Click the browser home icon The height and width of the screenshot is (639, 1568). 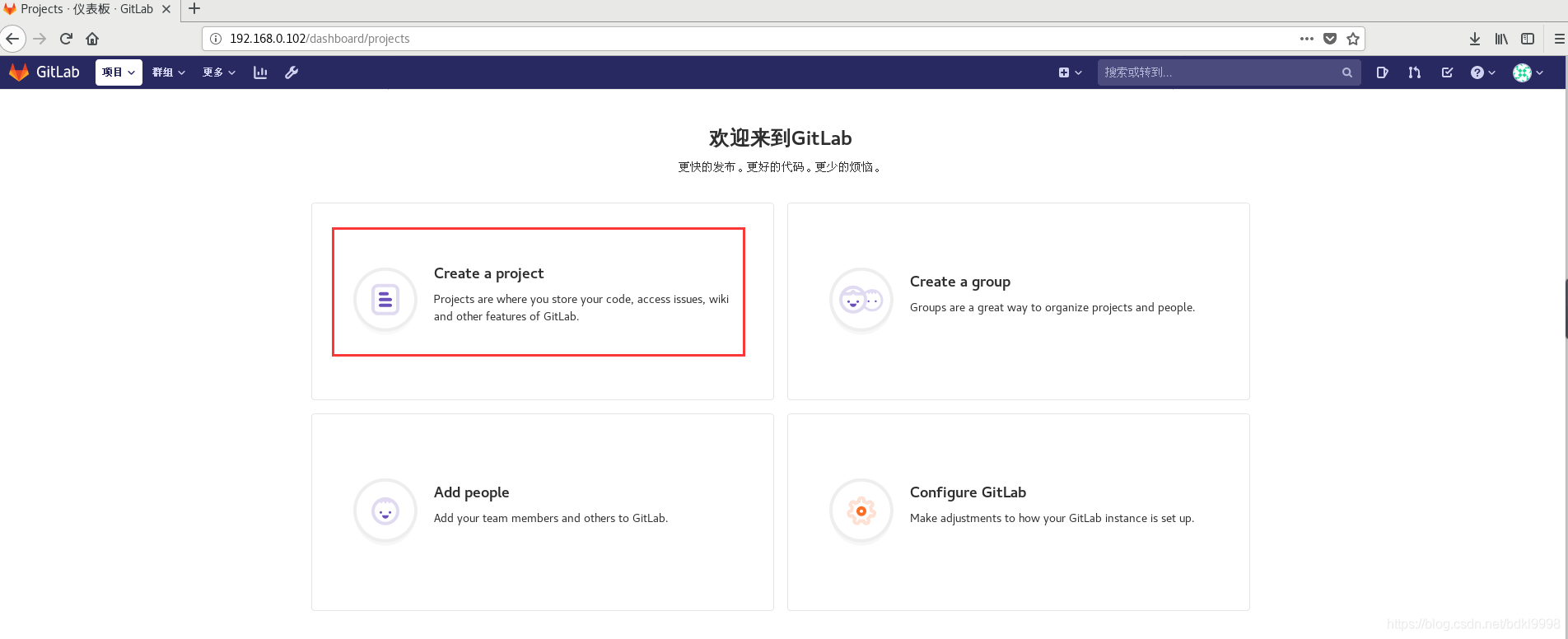point(92,39)
